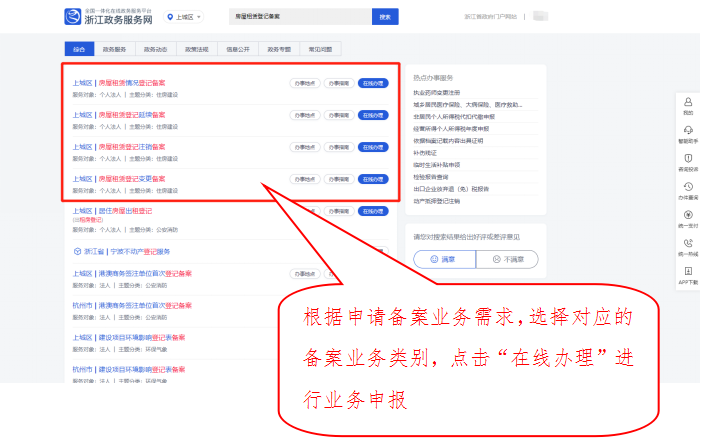Open the 办件查询 clock-history icon
Image resolution: width=701 pixels, height=438 pixels.
pyautogui.click(x=688, y=186)
